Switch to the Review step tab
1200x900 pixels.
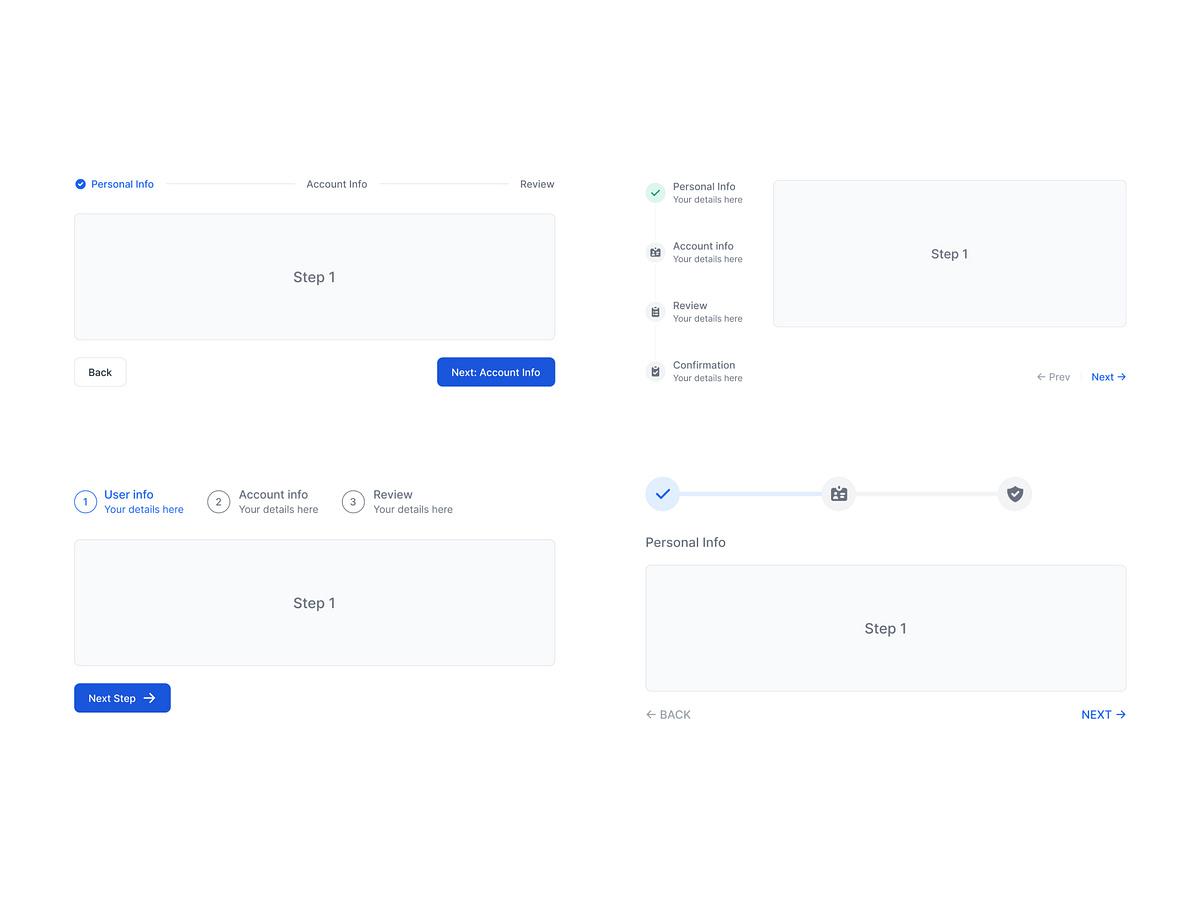click(x=537, y=184)
